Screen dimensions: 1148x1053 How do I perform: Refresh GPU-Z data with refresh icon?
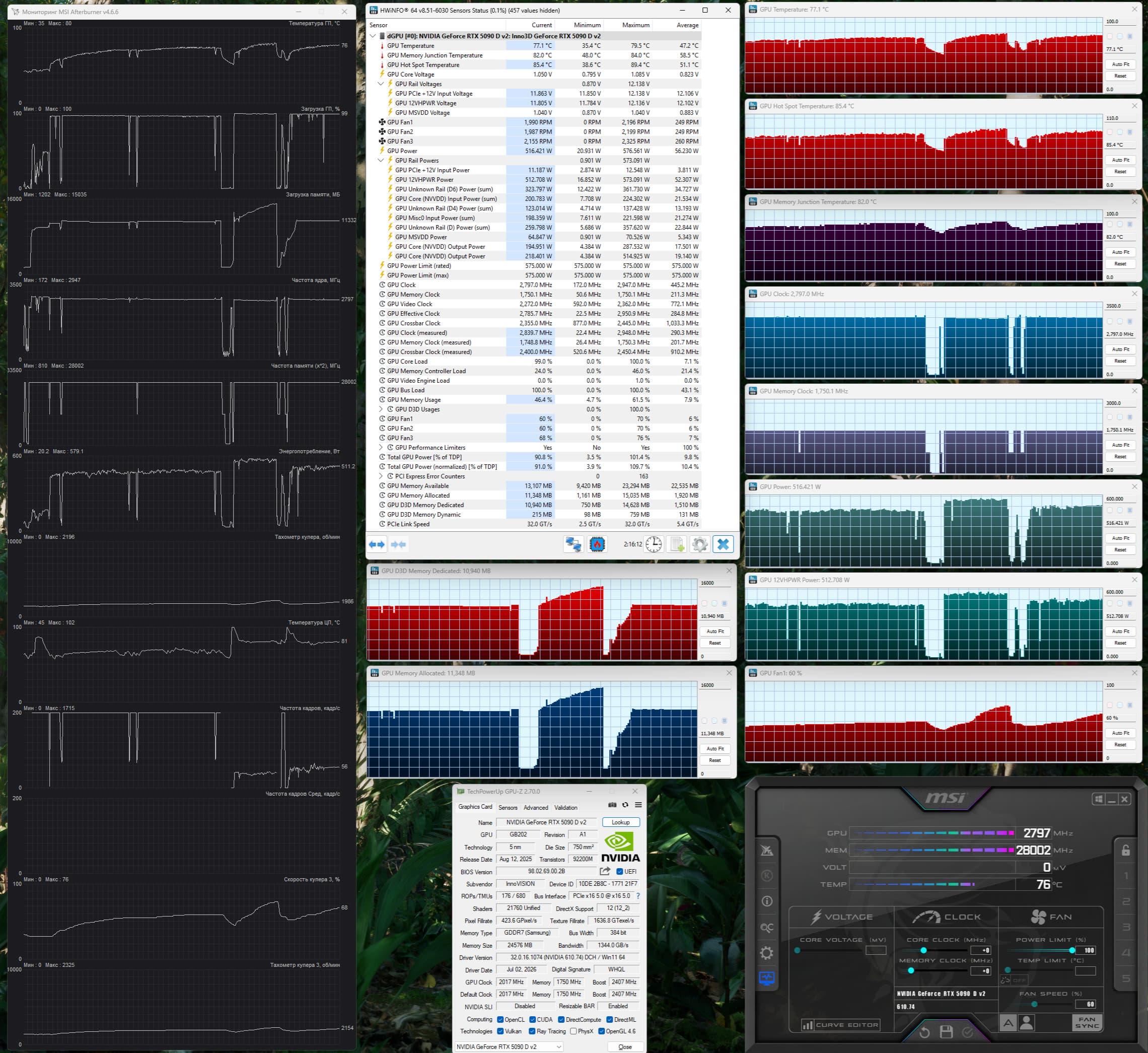click(625, 805)
